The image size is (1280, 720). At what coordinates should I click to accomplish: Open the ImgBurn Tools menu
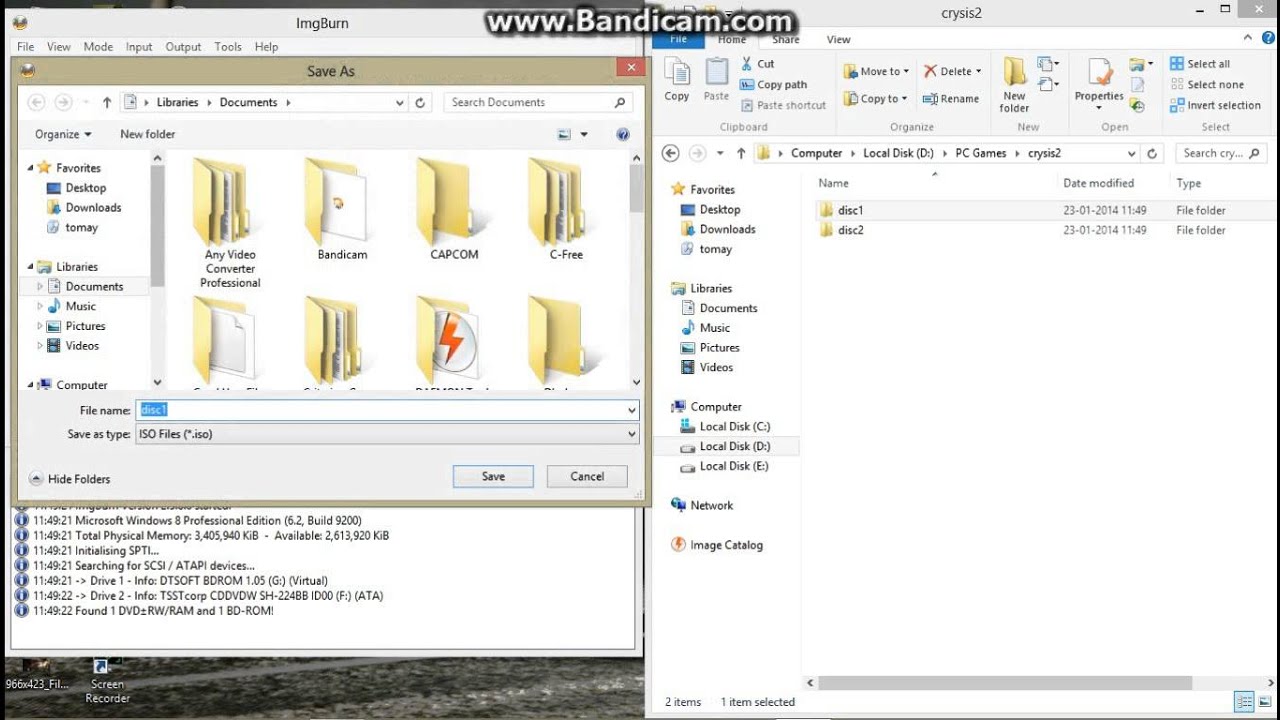(228, 47)
